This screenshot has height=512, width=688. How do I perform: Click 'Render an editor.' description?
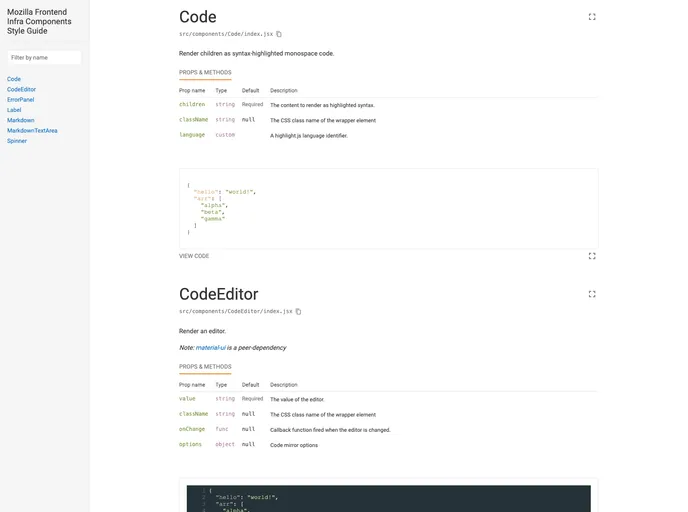point(202,331)
